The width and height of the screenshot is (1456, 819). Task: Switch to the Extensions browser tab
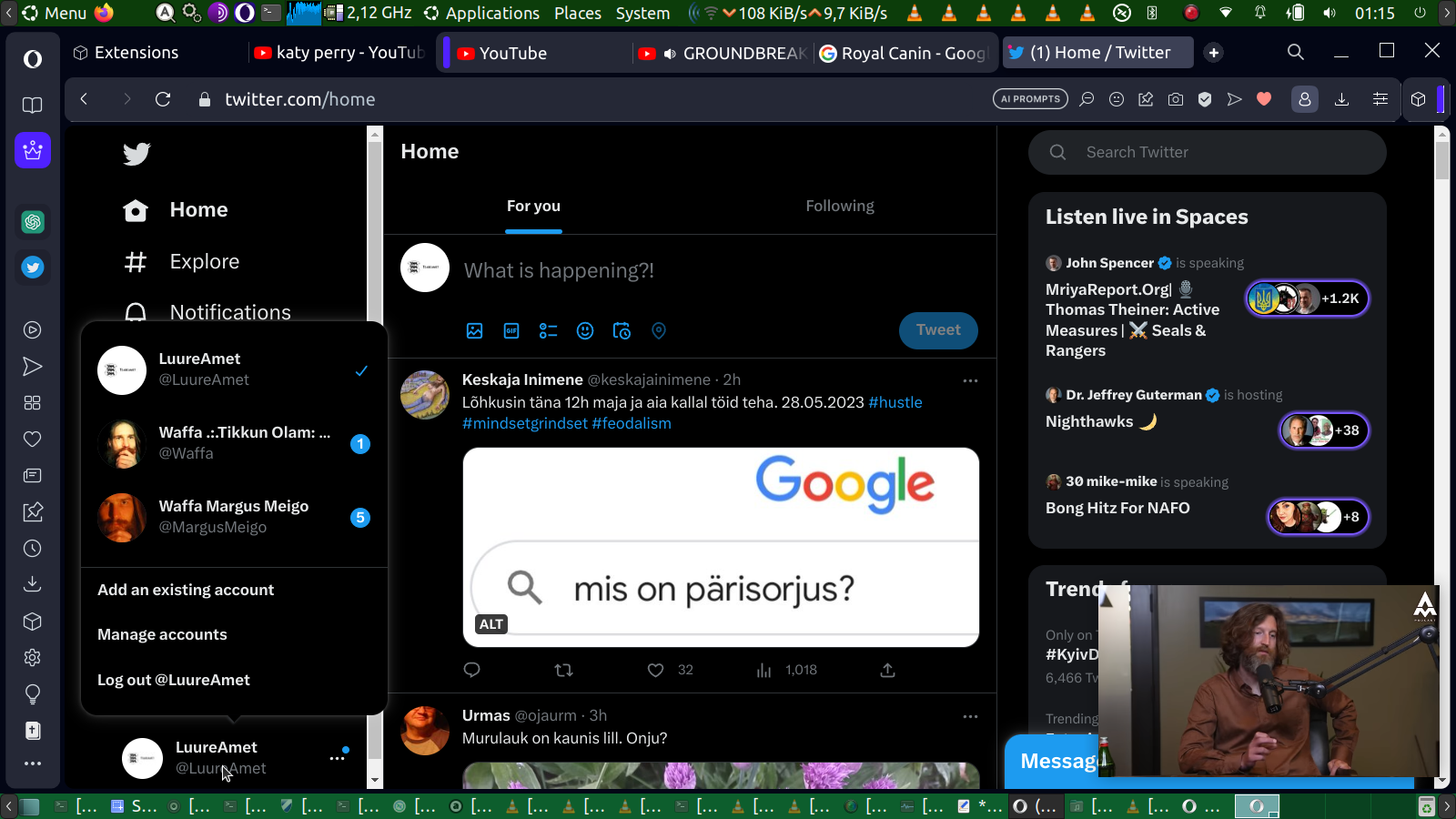click(x=136, y=53)
